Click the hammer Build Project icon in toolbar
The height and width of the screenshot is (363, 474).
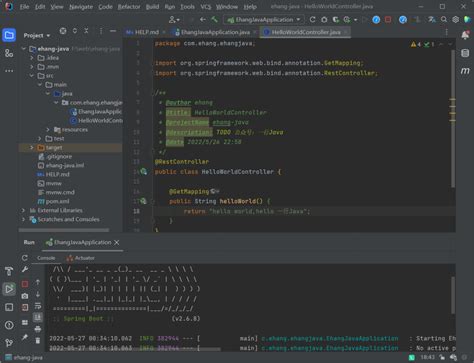(x=214, y=20)
